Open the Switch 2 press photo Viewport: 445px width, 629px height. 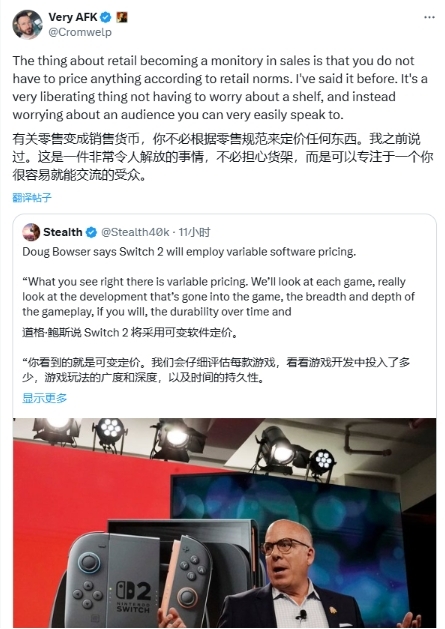(224, 523)
